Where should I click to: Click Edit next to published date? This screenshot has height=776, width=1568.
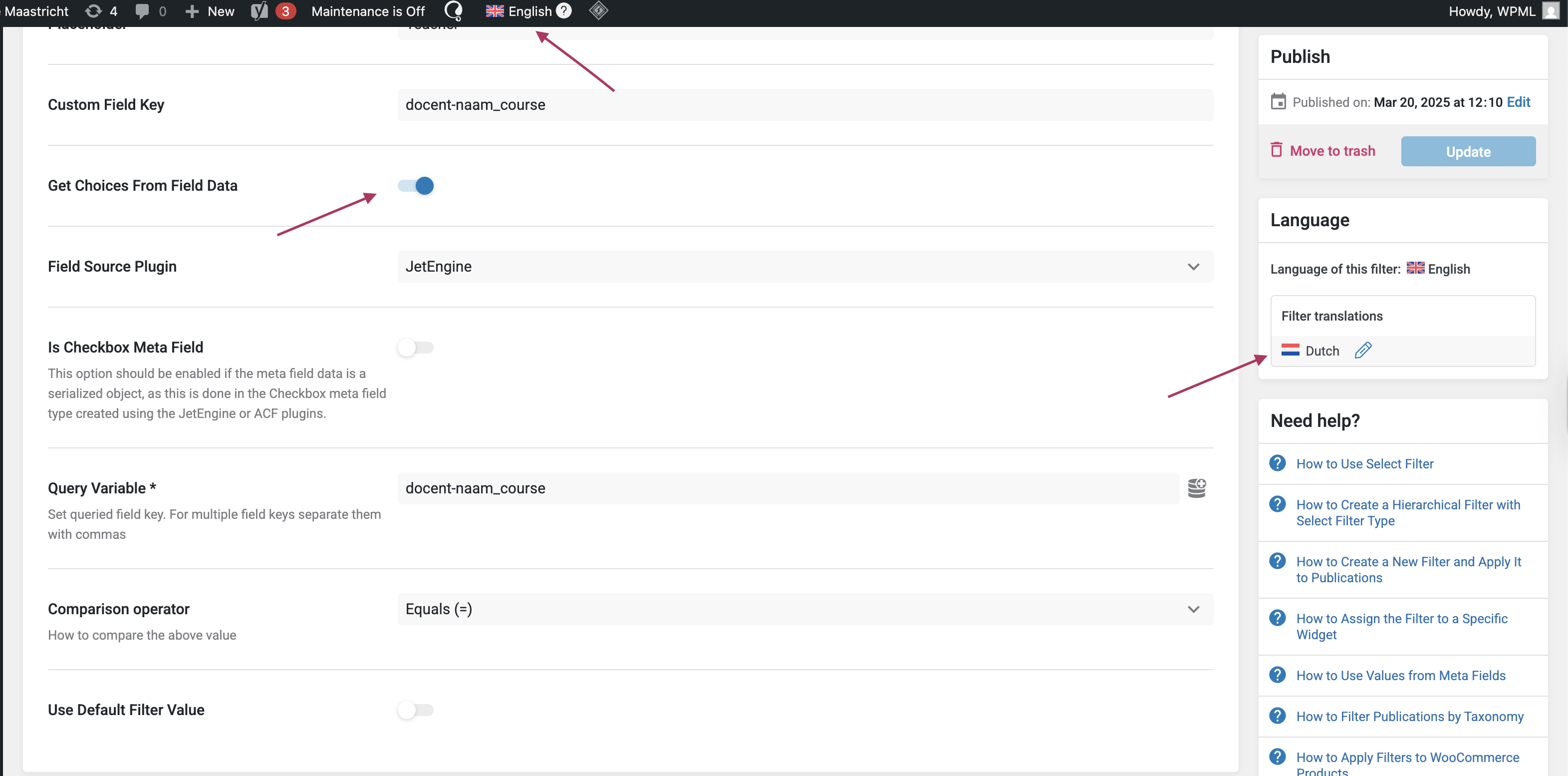[1518, 102]
